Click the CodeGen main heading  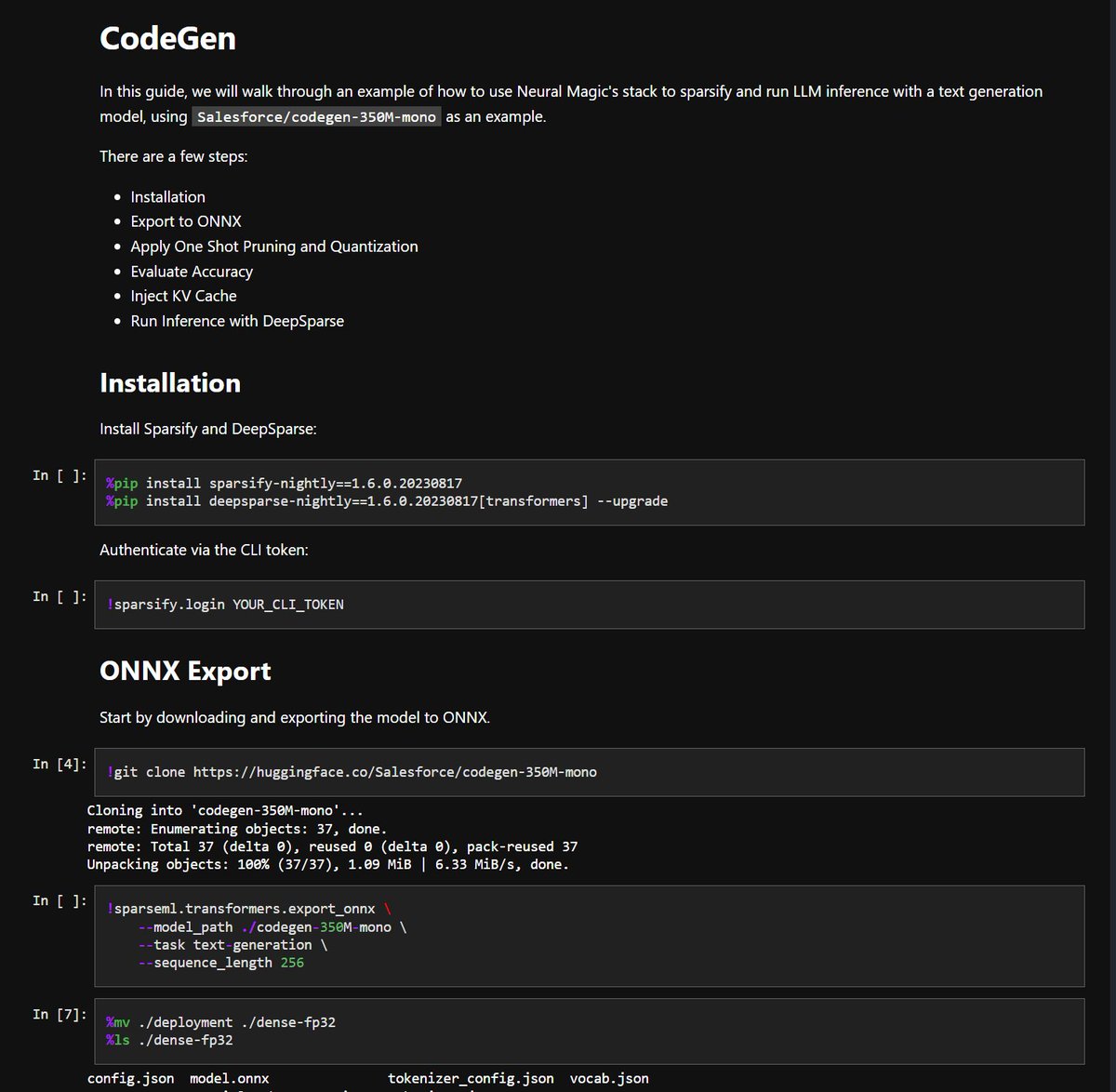pos(167,38)
